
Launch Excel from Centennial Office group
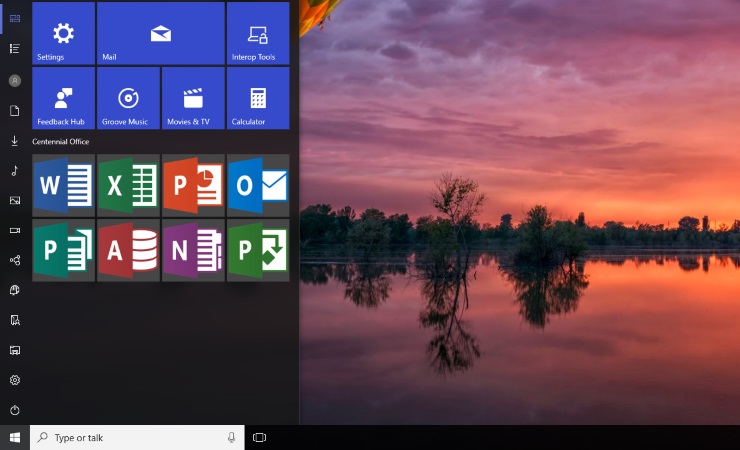[128, 185]
